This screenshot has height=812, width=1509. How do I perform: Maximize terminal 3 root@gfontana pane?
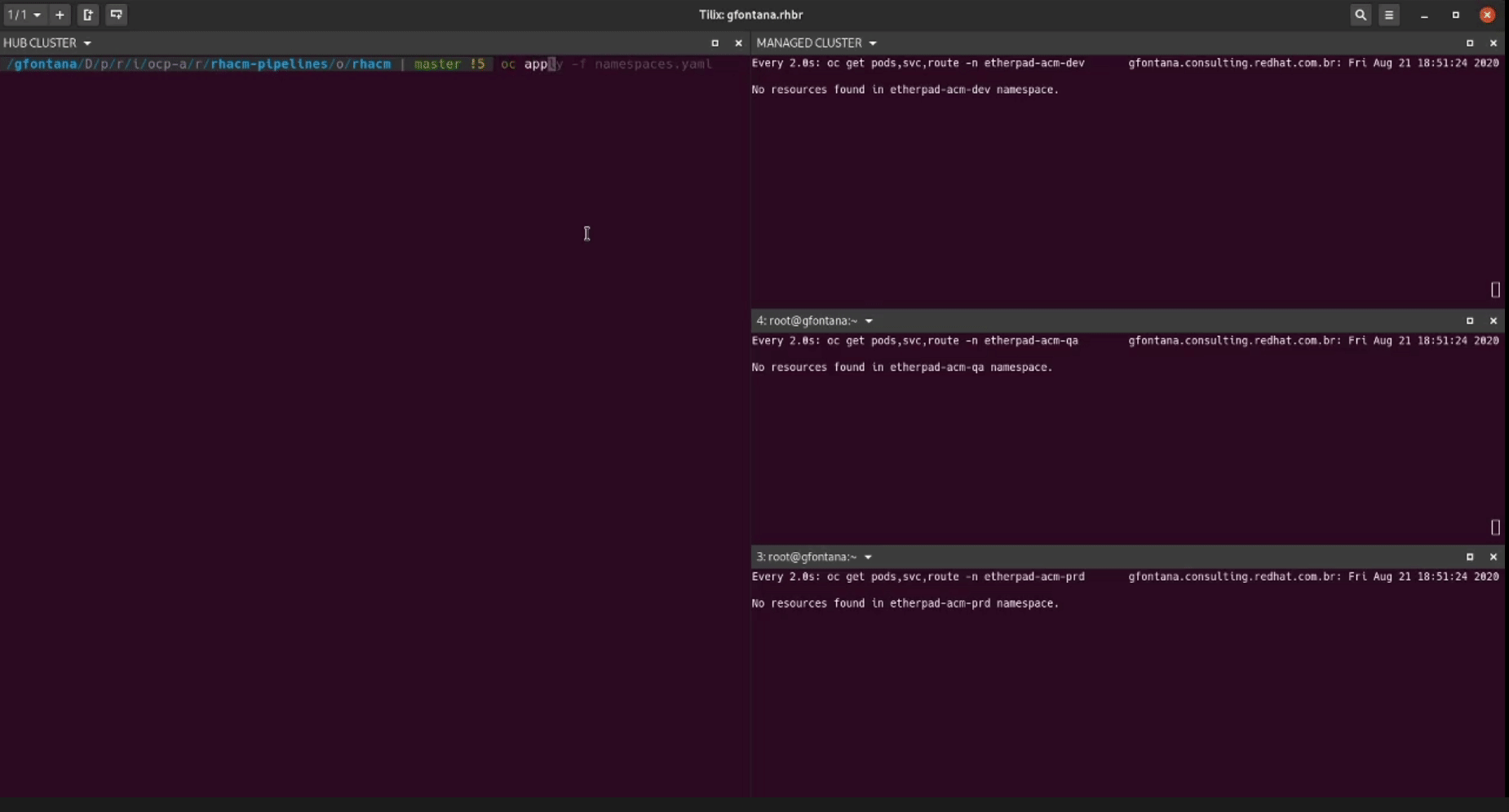click(1470, 557)
